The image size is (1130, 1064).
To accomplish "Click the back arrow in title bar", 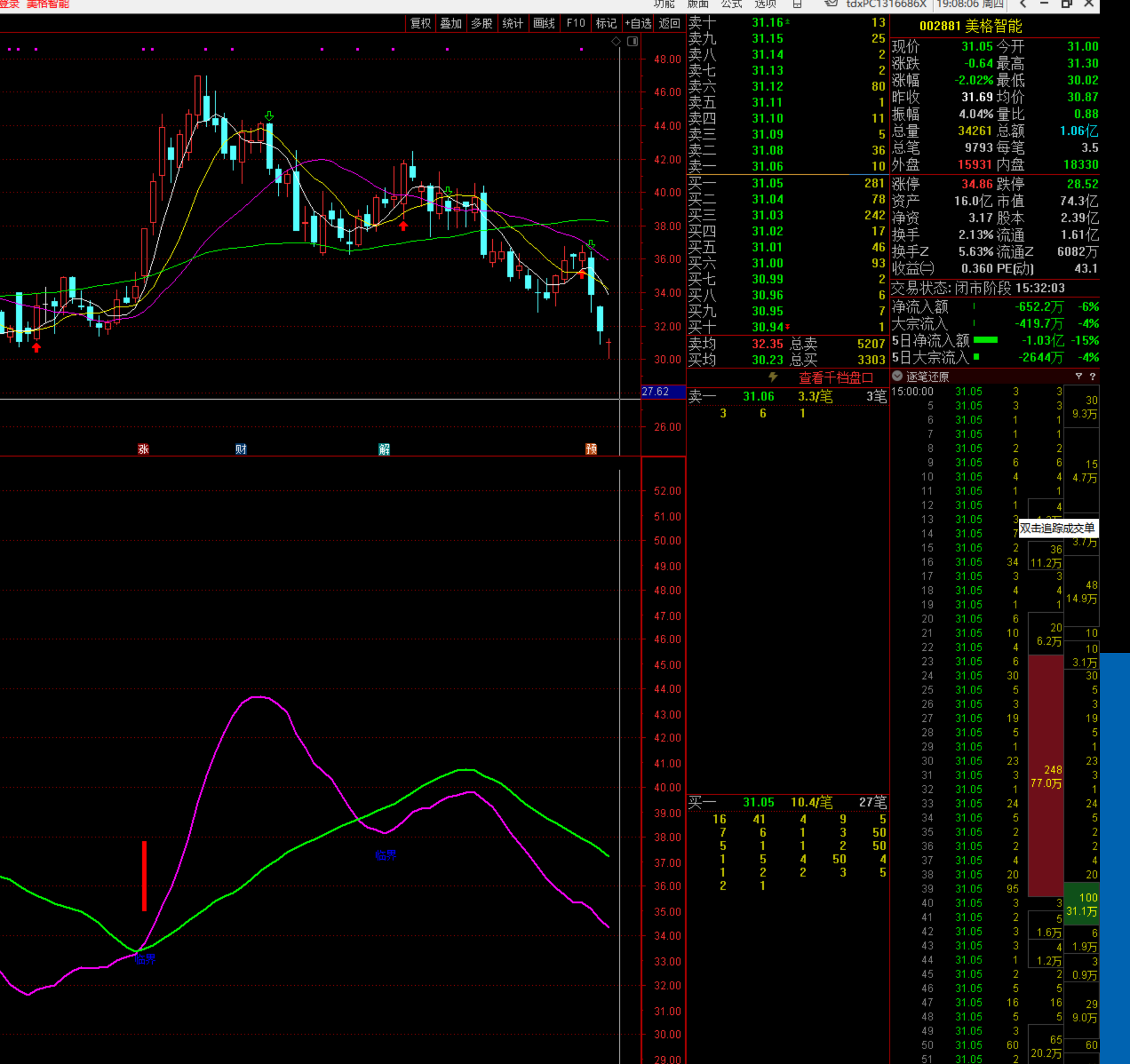I will point(1023,4).
